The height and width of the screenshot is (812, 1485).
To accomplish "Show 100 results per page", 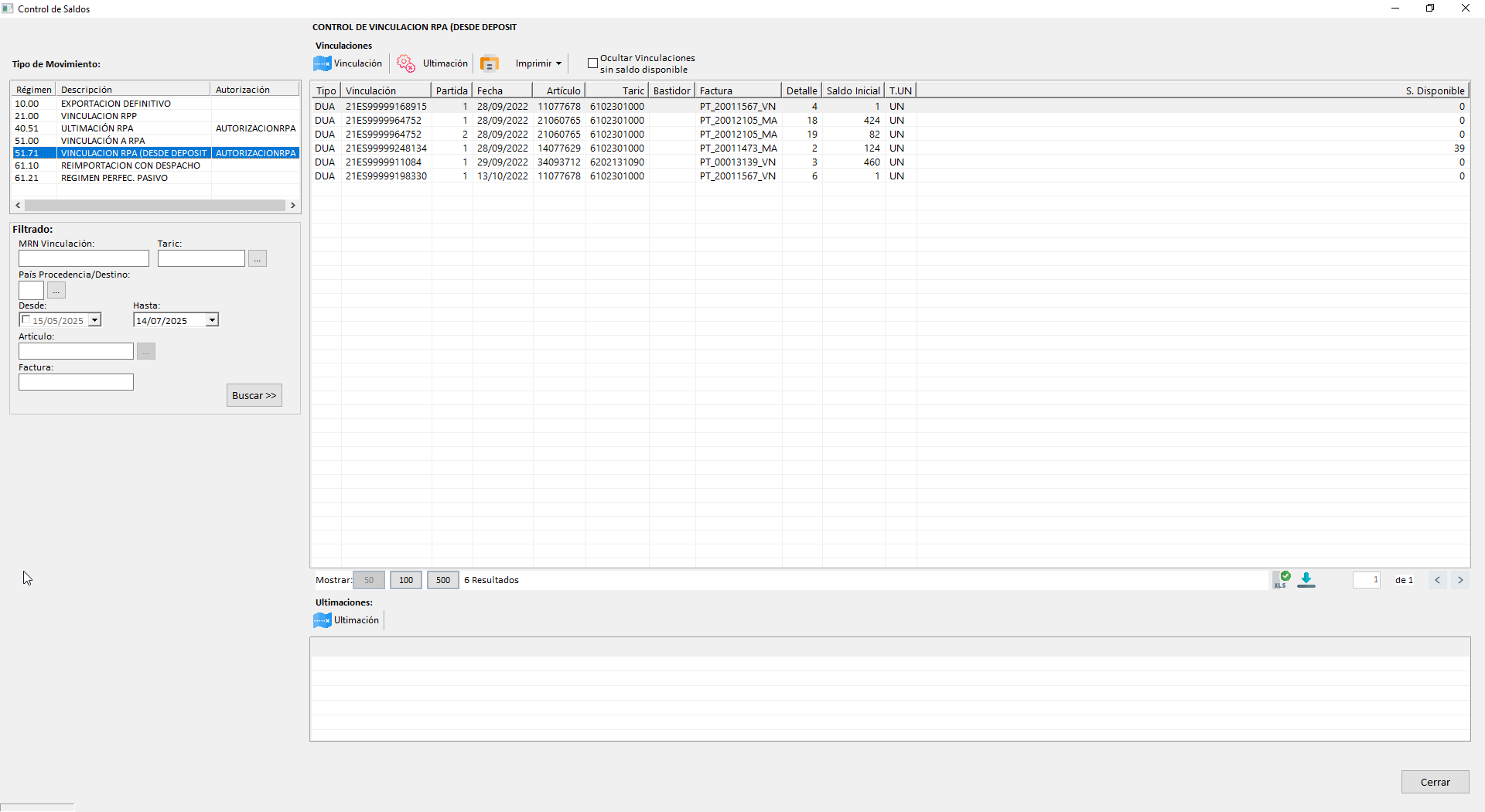I will point(406,580).
